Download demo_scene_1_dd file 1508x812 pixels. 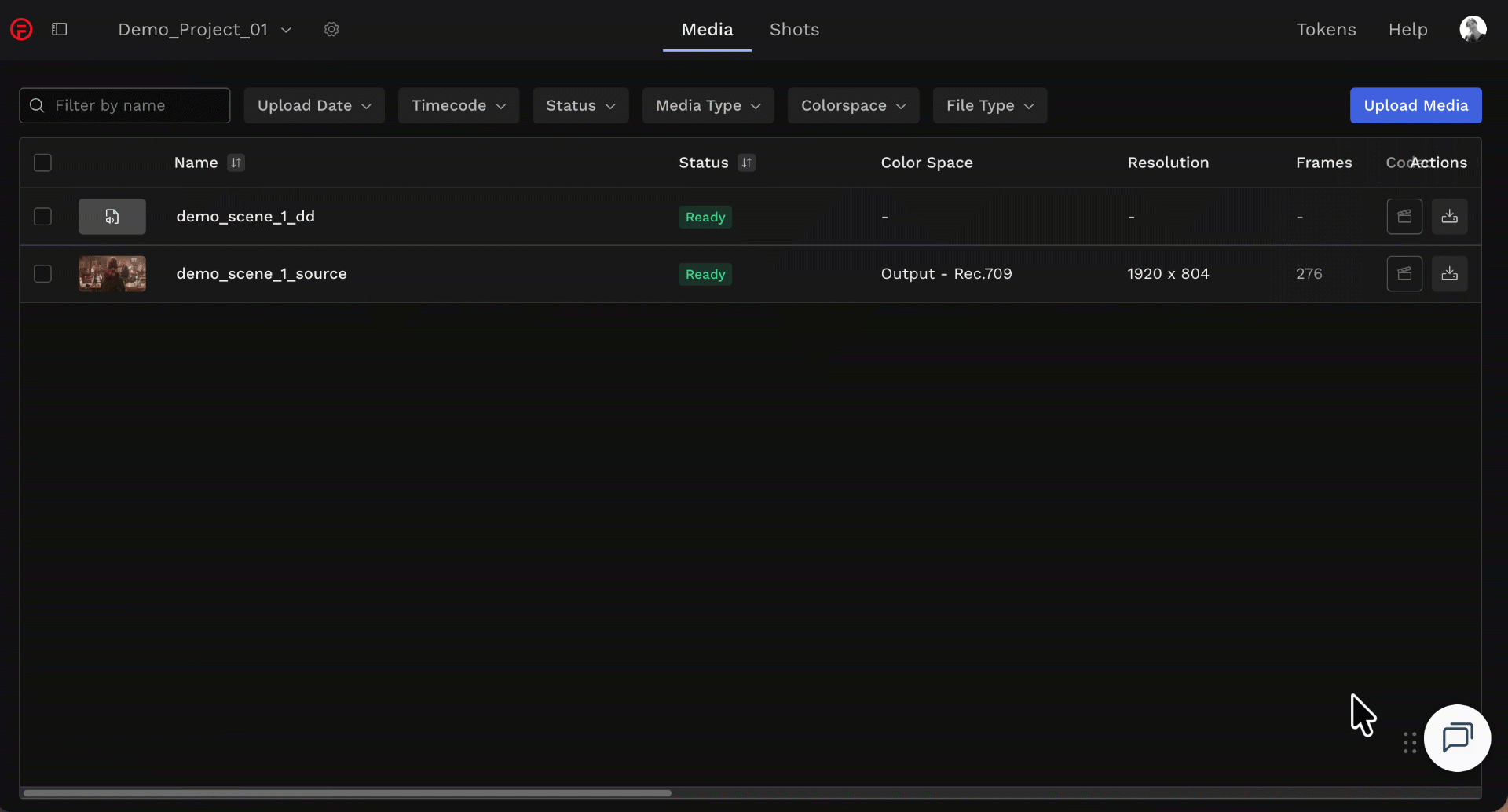tap(1449, 217)
